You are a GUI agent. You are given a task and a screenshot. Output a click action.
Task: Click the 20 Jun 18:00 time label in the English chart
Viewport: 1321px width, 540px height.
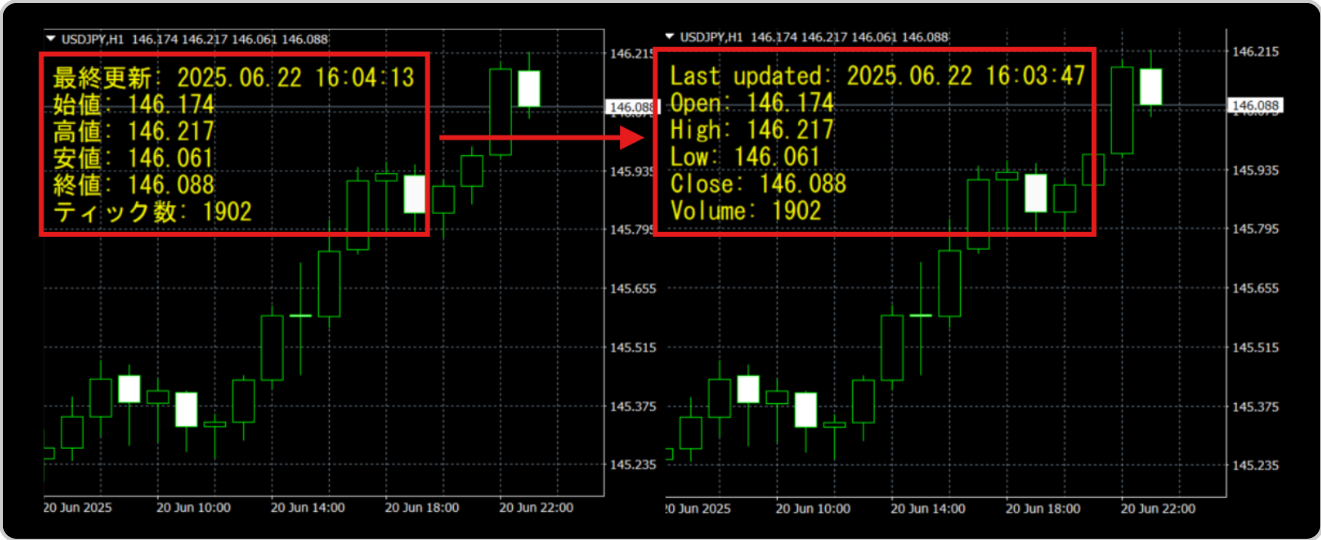coord(1043,509)
